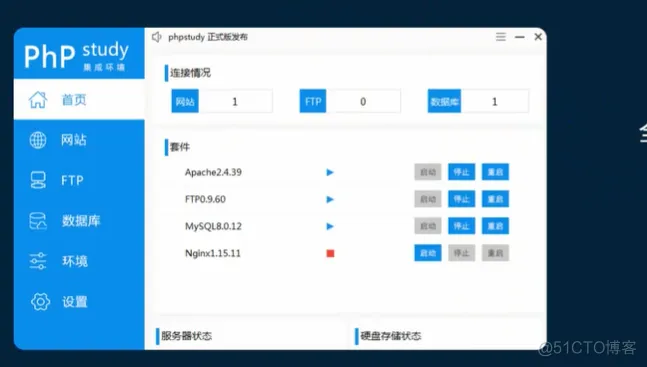Click the Nginx1.15.11 red stopped indicator

pos(330,253)
